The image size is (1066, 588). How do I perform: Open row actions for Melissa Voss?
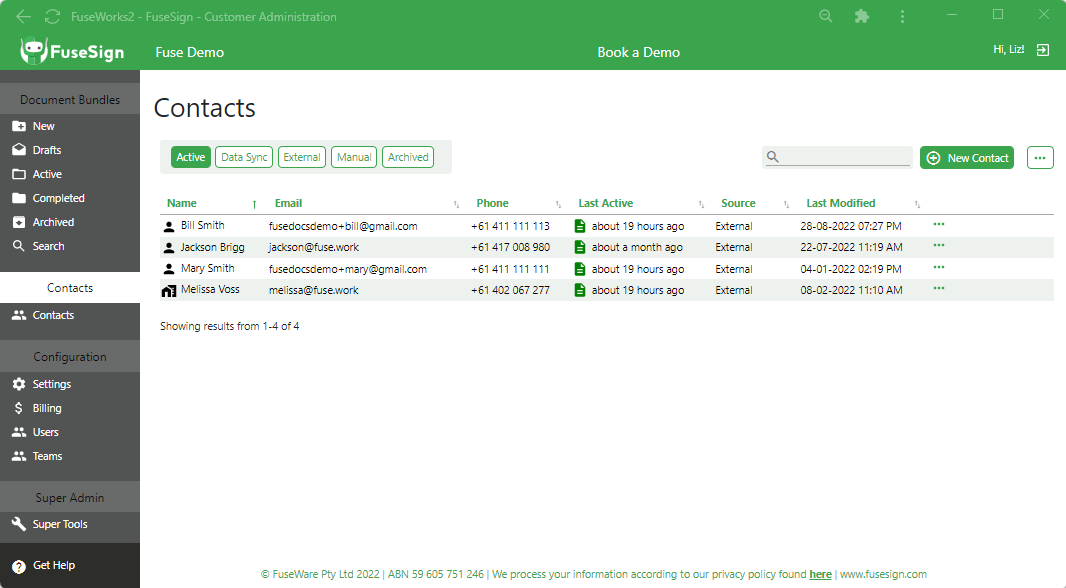[939, 288]
